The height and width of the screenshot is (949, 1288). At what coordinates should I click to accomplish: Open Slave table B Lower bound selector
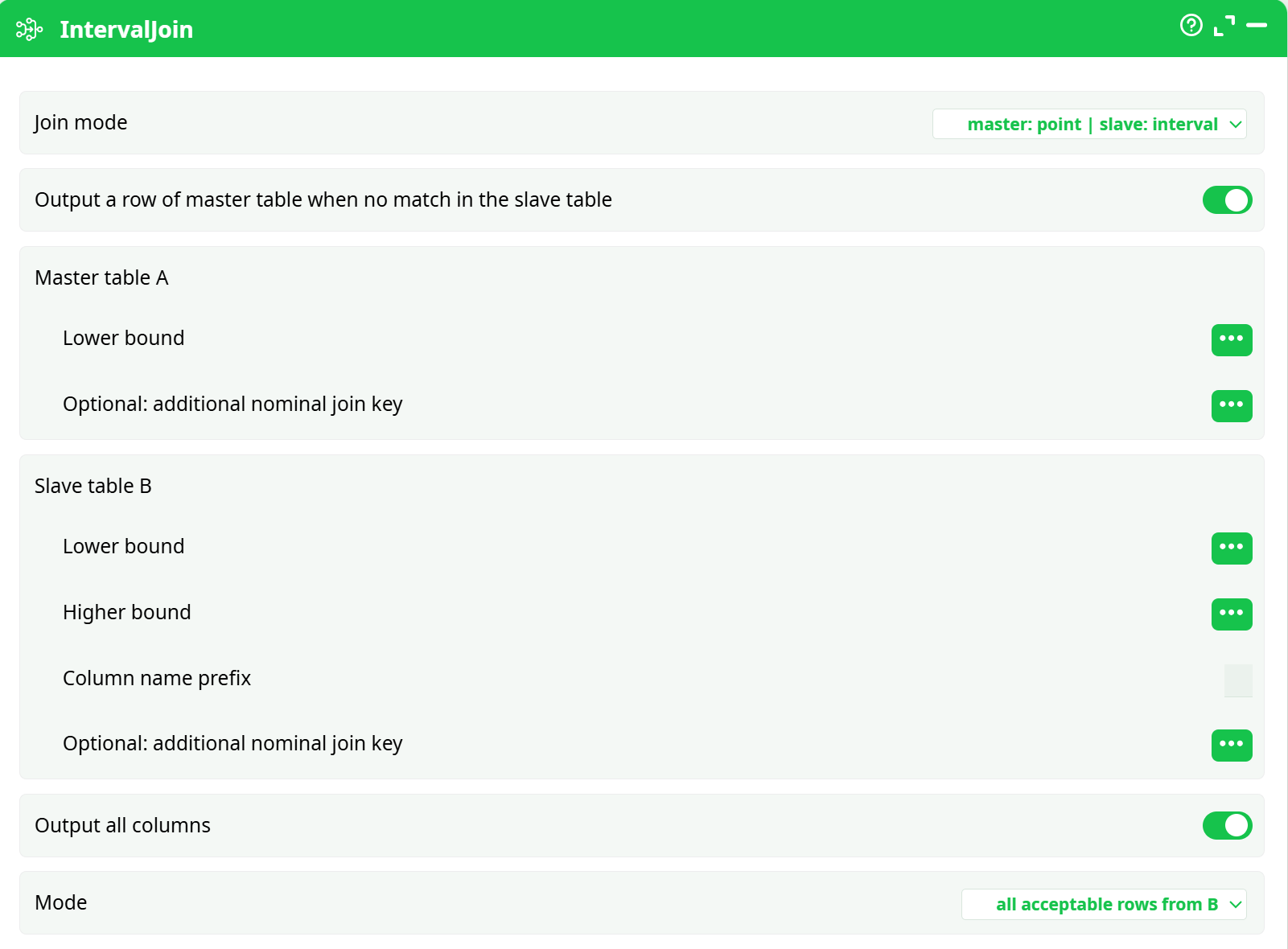(x=1232, y=548)
